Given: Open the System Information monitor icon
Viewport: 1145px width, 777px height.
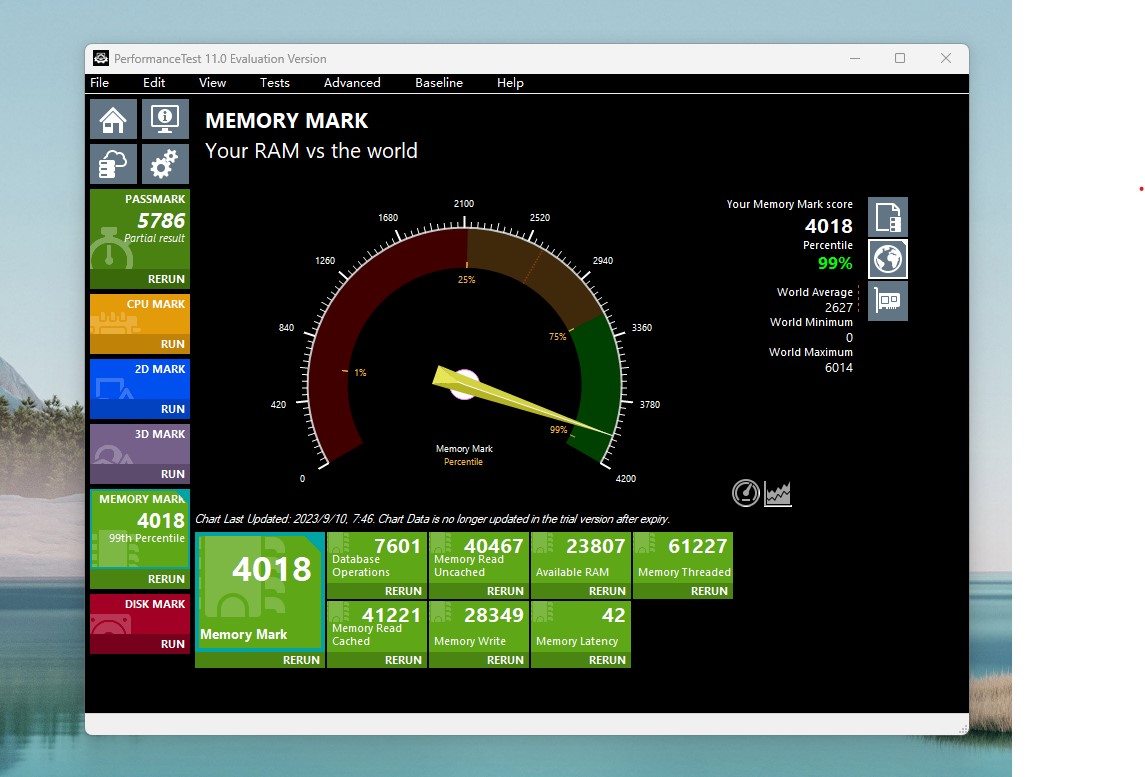Looking at the screenshot, I should pyautogui.click(x=165, y=119).
